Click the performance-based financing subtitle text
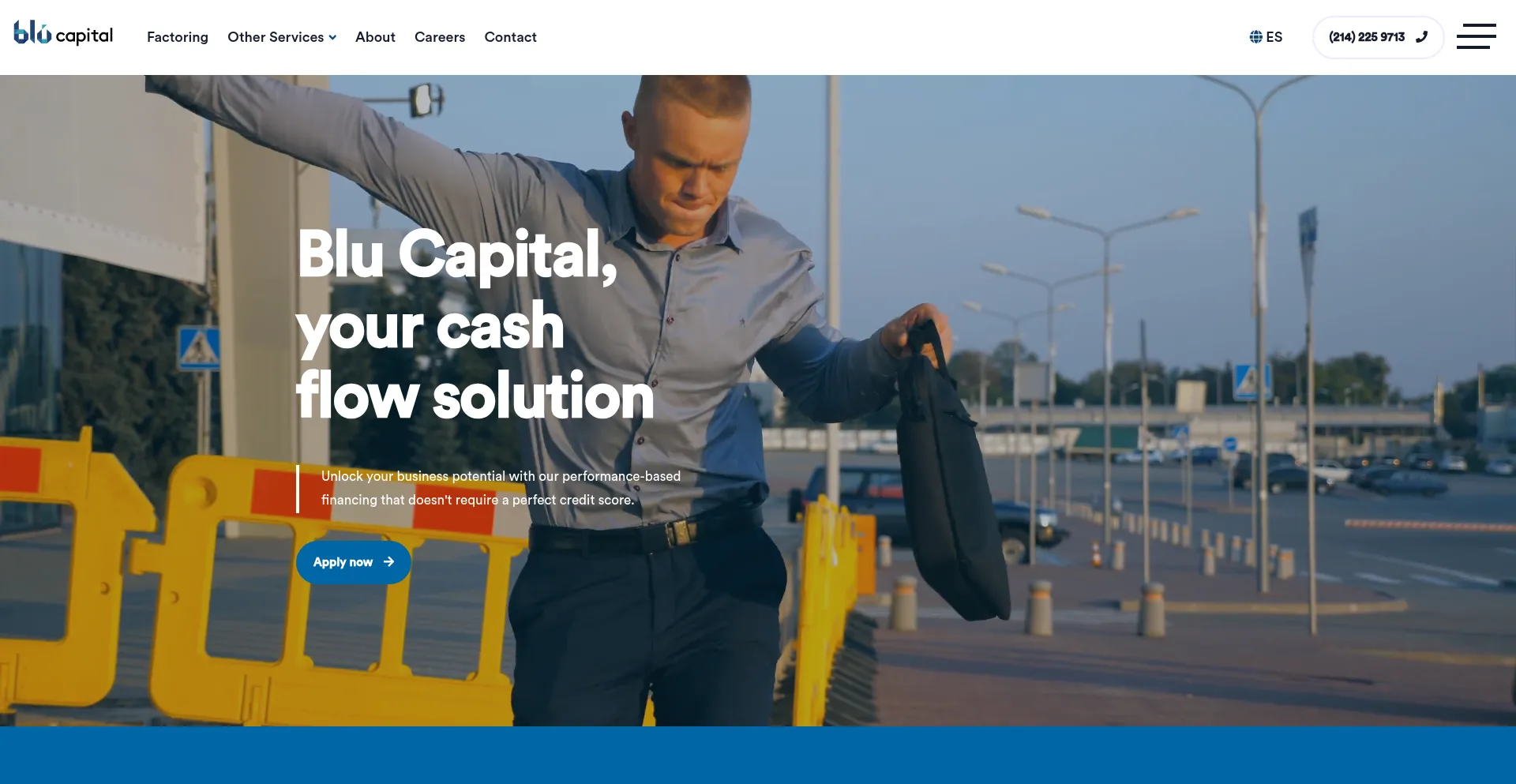This screenshot has width=1516, height=784. pos(501,488)
